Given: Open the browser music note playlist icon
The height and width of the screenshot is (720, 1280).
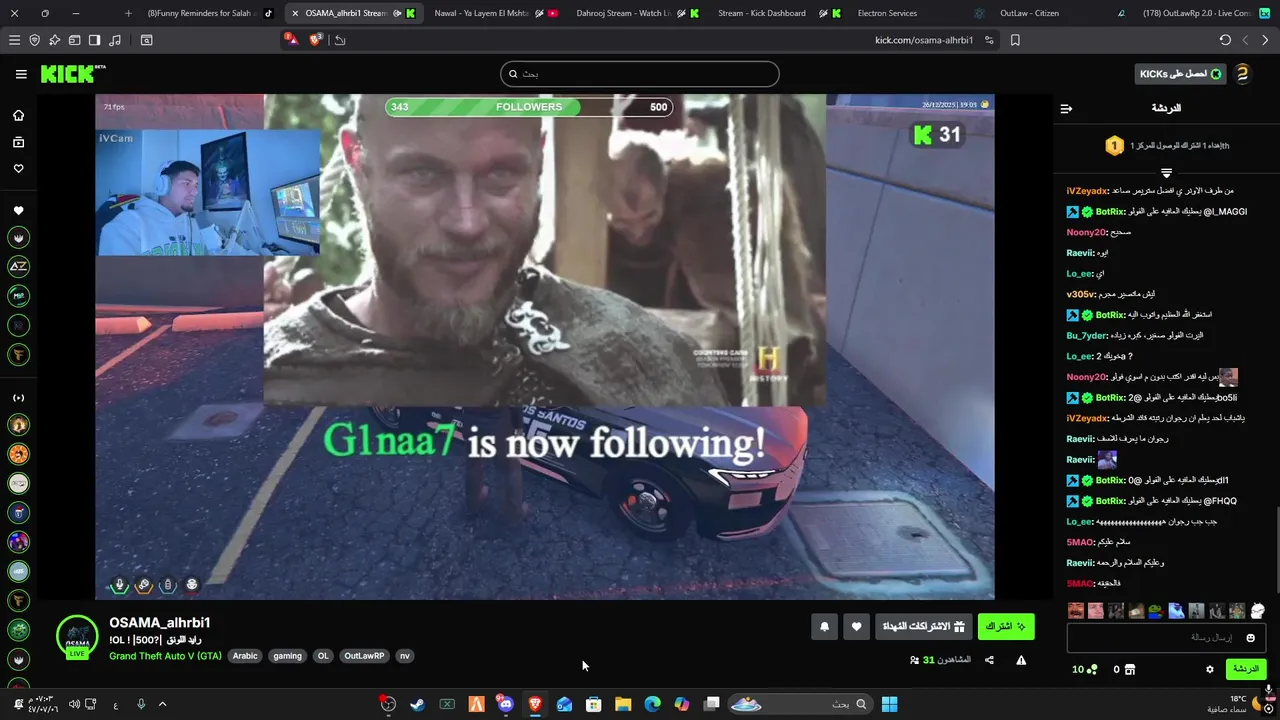Looking at the screenshot, I should click(x=114, y=40).
